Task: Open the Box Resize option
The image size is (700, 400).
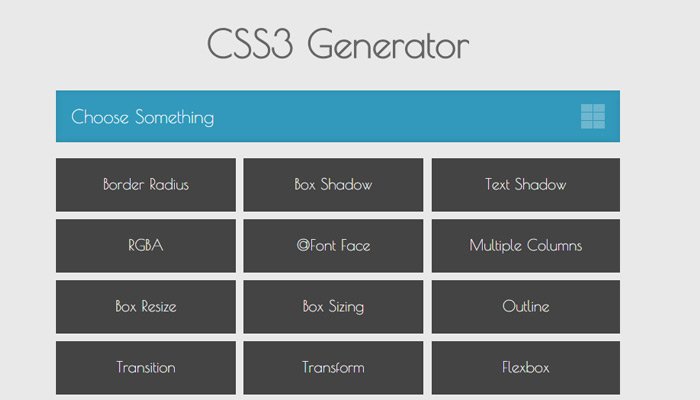Action: coord(146,307)
